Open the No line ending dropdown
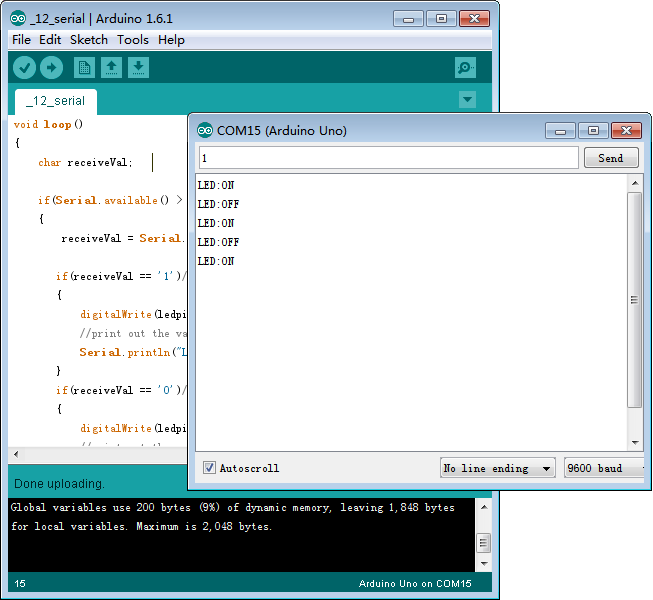653x600 pixels. pyautogui.click(x=497, y=468)
